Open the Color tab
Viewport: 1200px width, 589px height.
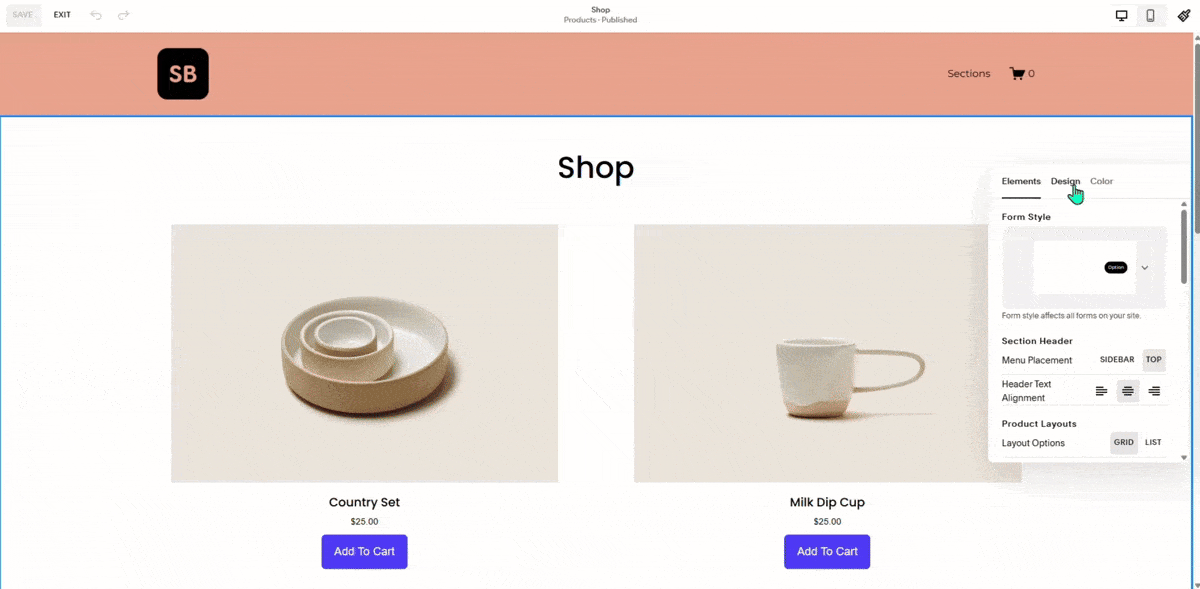(1101, 181)
